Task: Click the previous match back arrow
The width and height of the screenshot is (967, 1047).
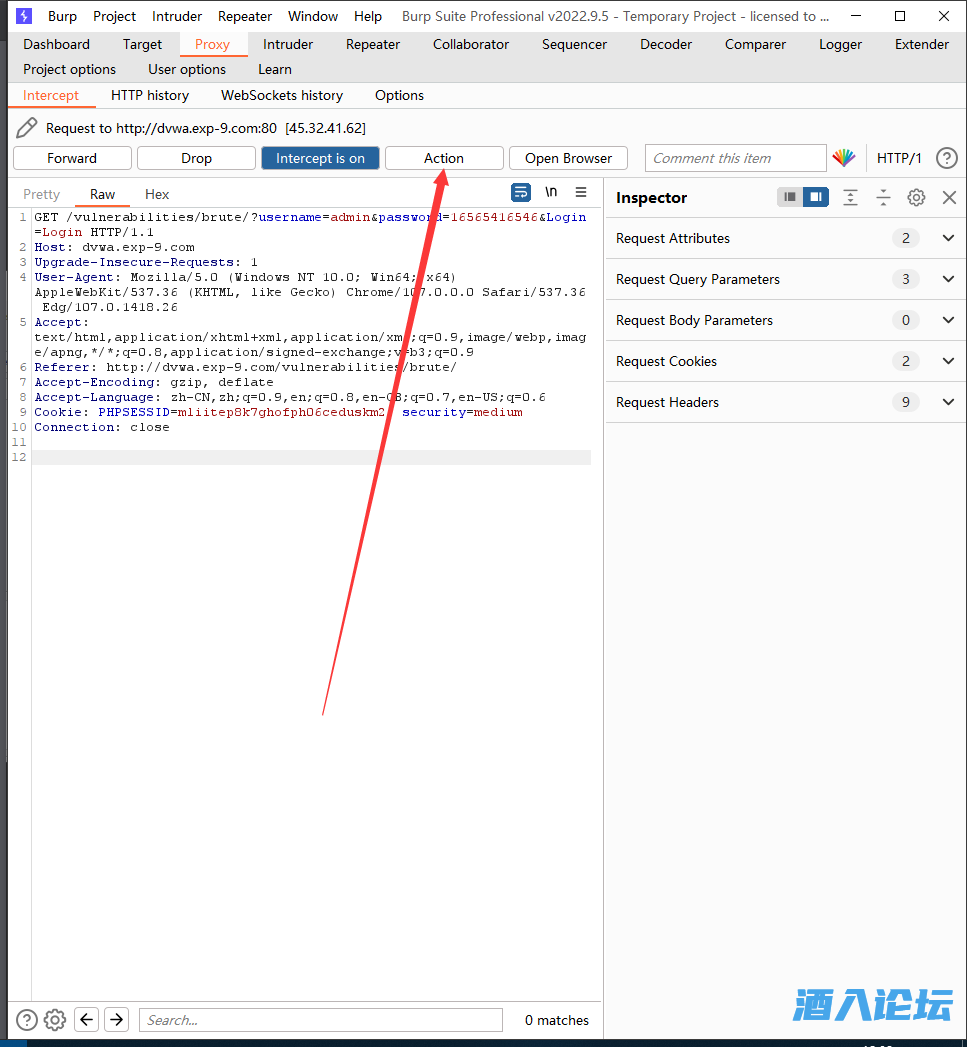Action: (87, 1020)
